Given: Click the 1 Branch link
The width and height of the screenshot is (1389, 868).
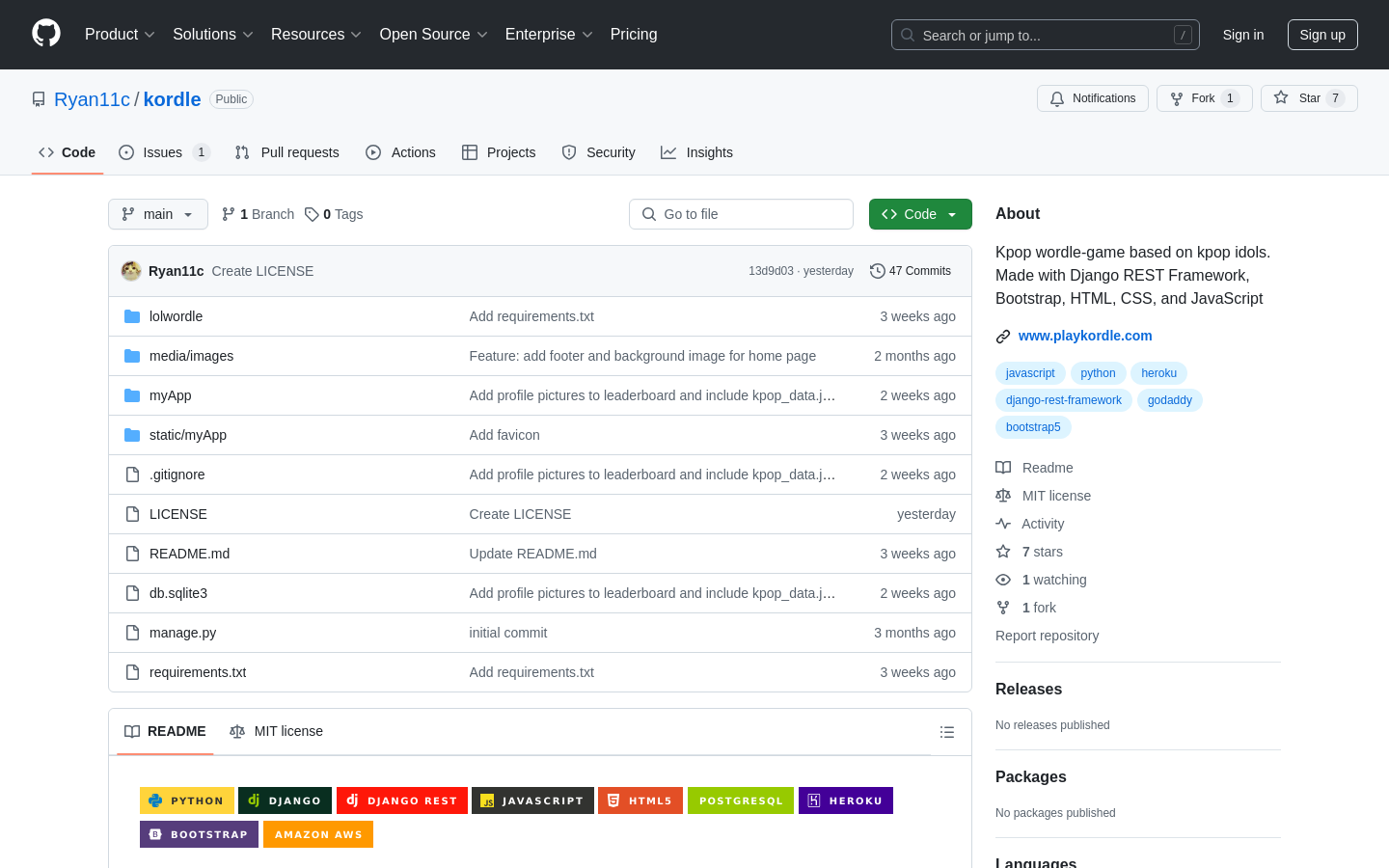Looking at the screenshot, I should pos(258,214).
